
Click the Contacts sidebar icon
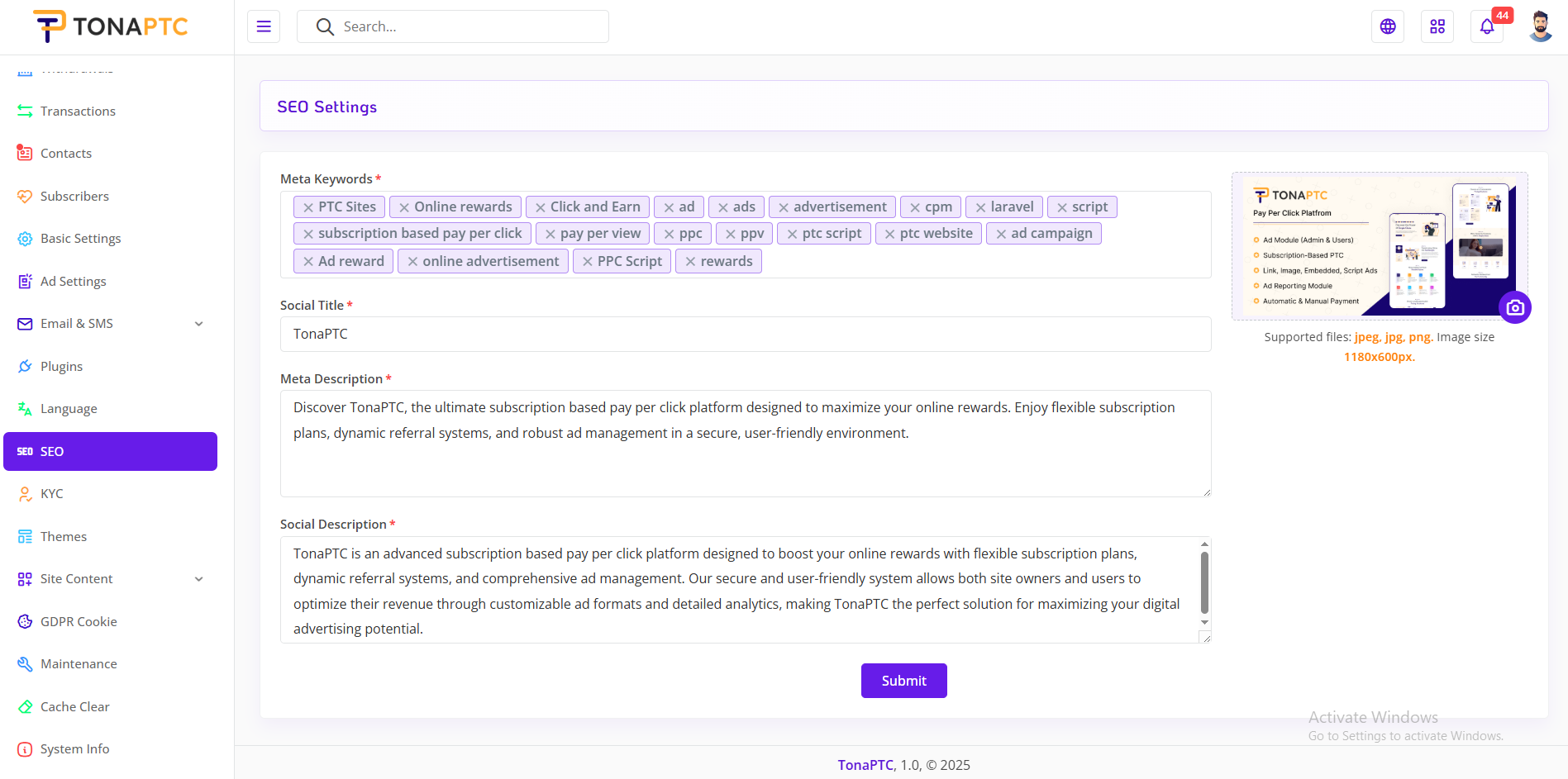coord(25,153)
